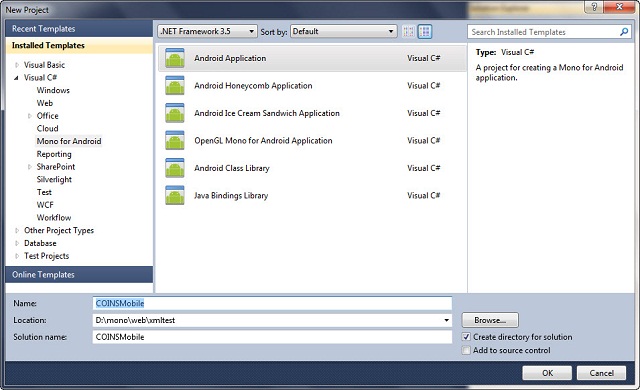Select the Reporting category
The image size is (640, 390).
pos(54,154)
